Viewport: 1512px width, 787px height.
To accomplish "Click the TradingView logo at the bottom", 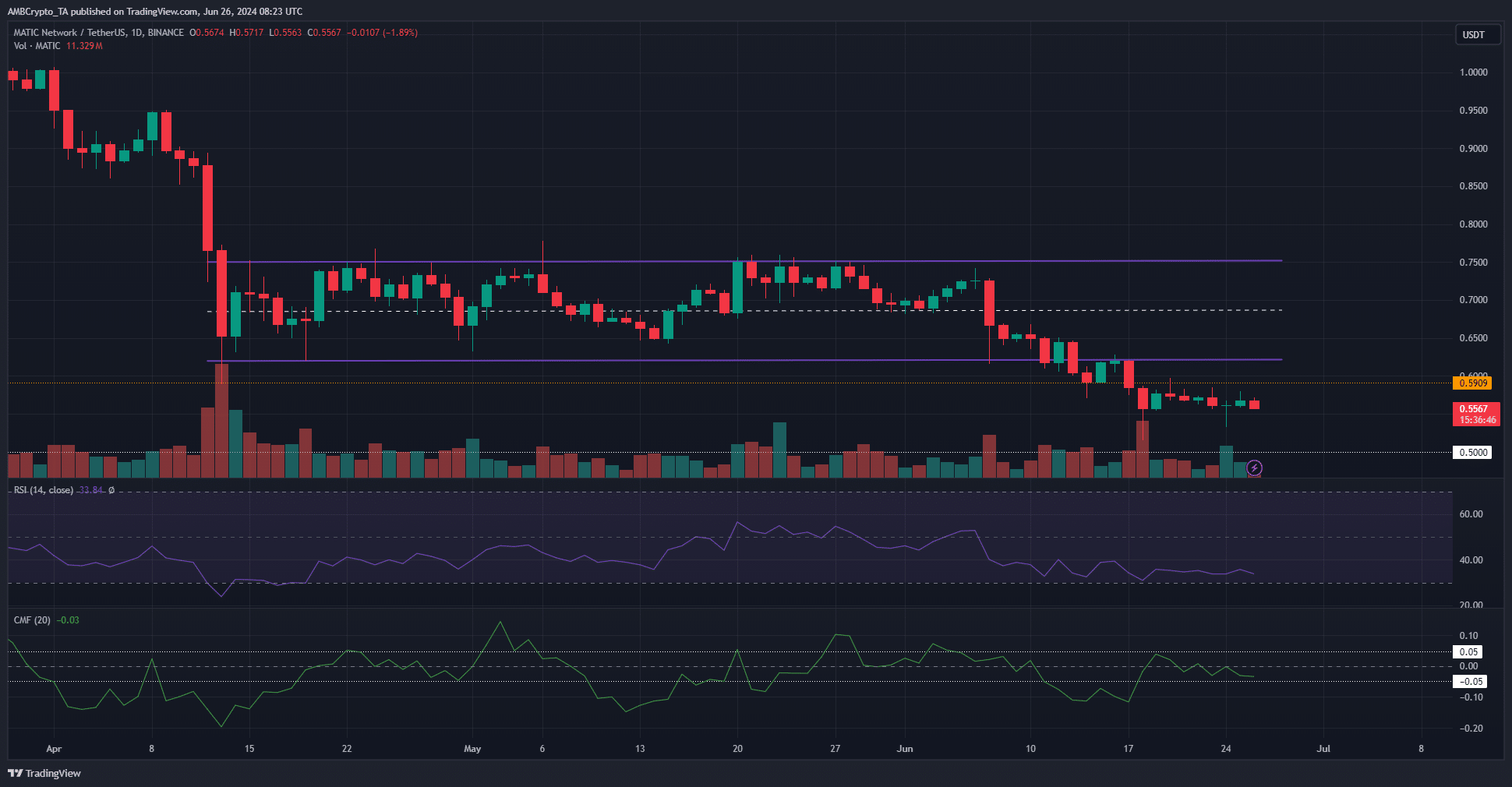I will [44, 773].
